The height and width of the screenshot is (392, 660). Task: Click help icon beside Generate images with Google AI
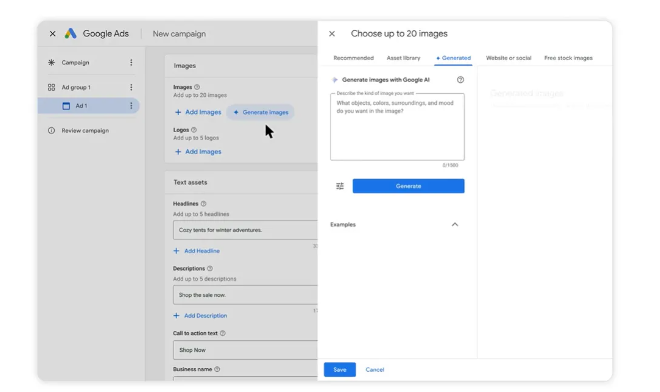(x=460, y=80)
